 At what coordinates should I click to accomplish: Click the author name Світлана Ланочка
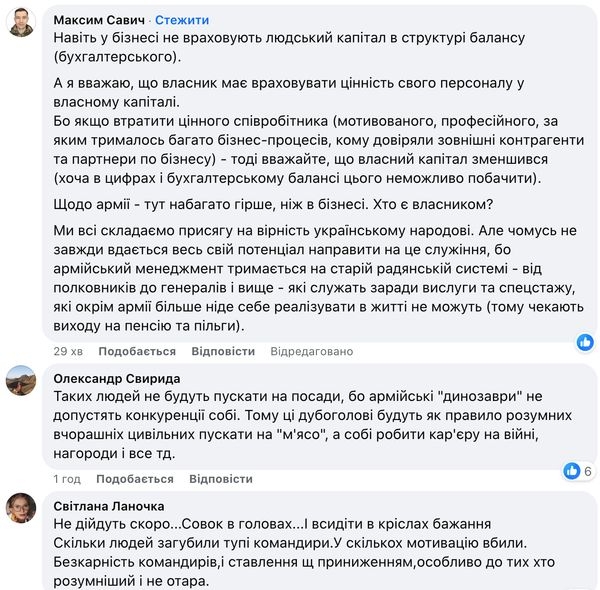click(110, 507)
